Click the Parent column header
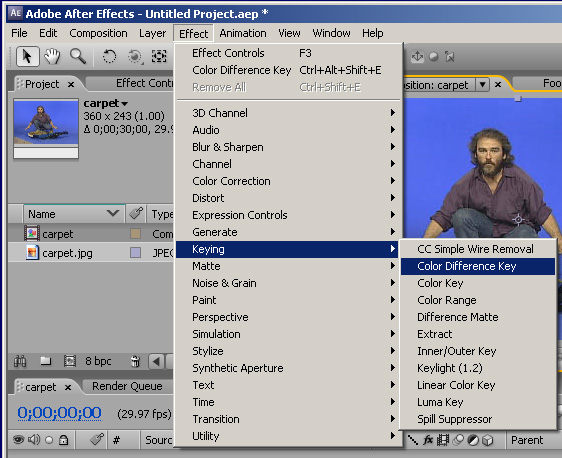Viewport: 562px width, 458px height. [x=527, y=440]
